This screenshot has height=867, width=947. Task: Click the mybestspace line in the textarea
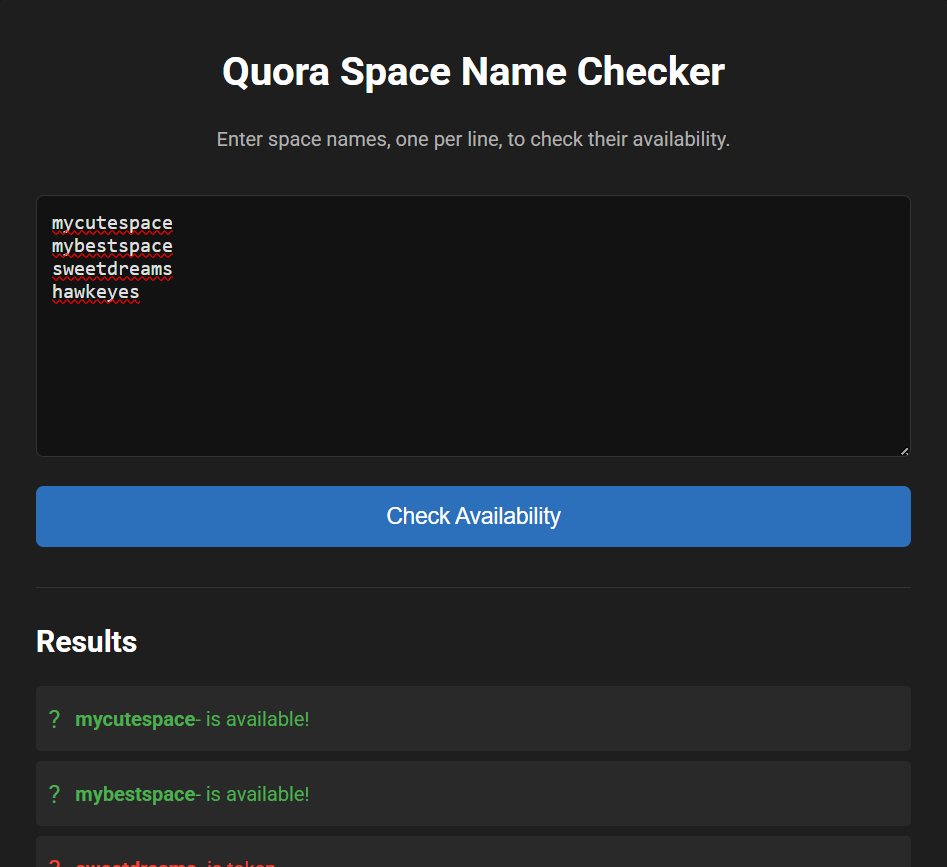[x=112, y=246]
